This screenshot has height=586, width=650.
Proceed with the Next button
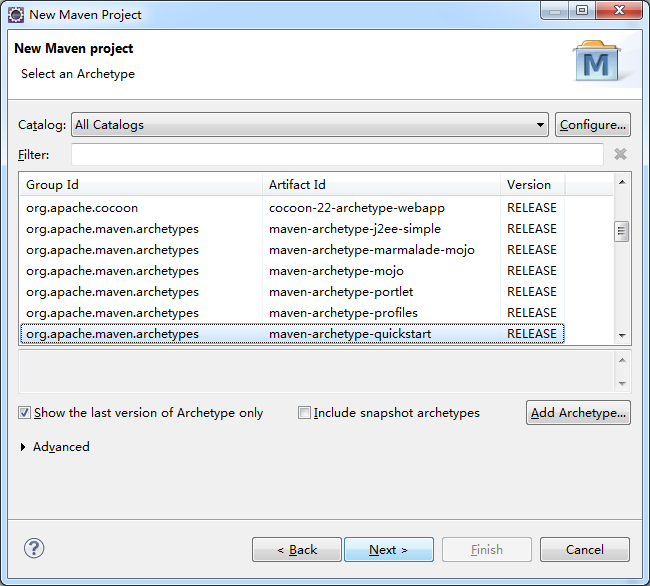[x=389, y=550]
